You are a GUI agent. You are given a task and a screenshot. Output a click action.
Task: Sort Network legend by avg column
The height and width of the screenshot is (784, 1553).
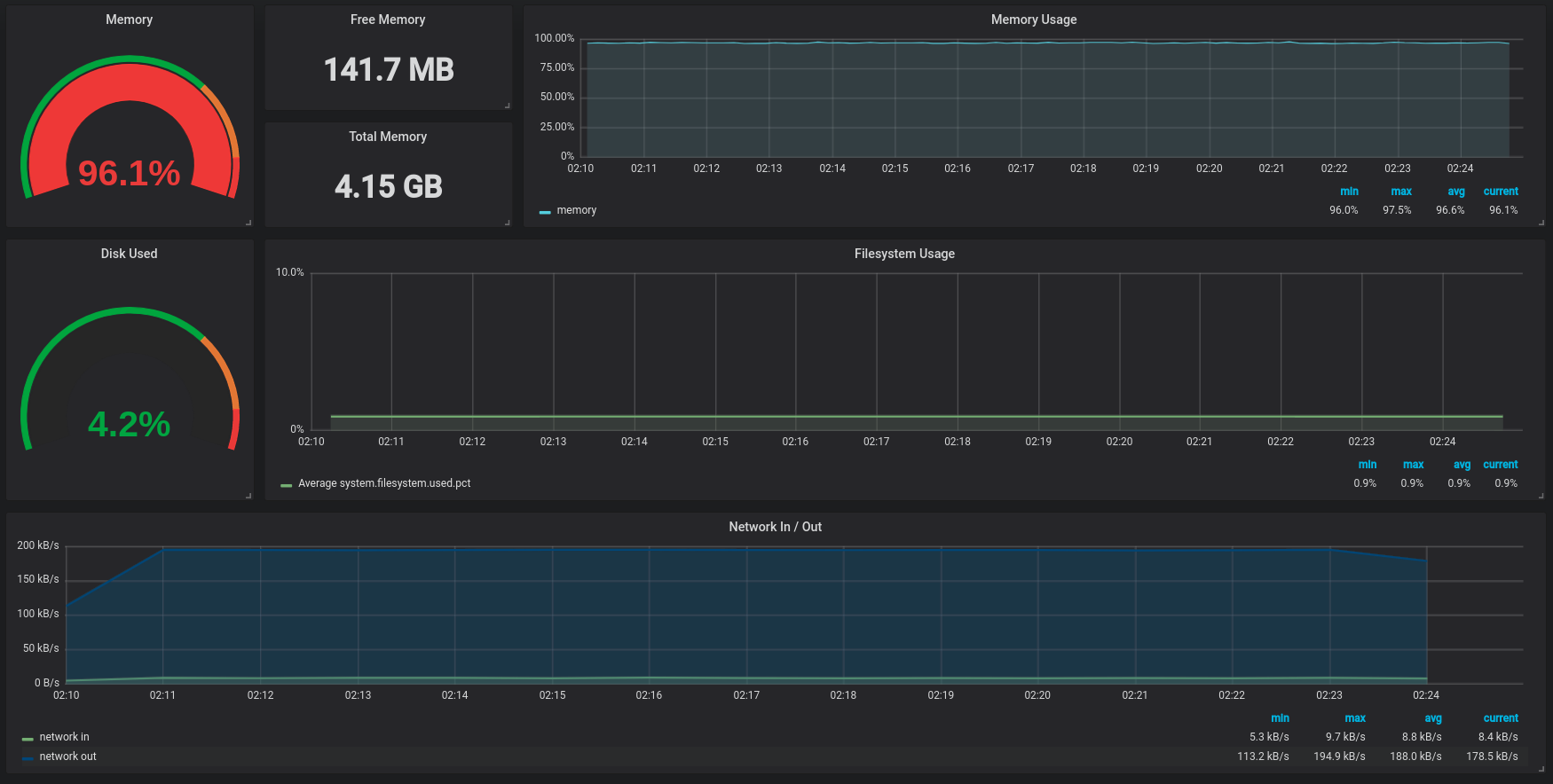click(1433, 718)
